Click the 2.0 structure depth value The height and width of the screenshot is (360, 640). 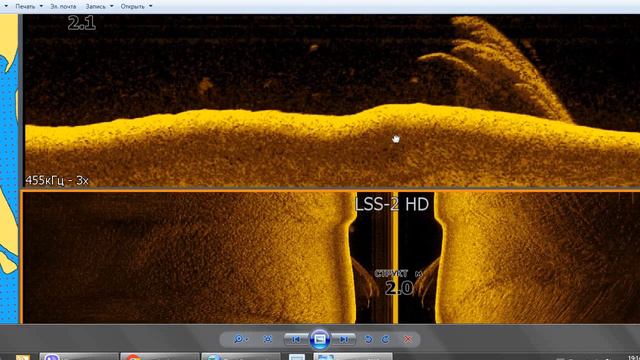click(399, 288)
